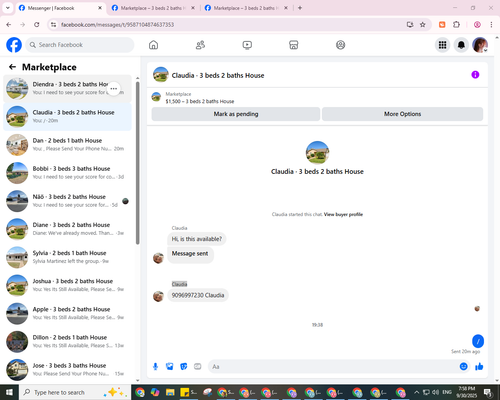Focus the Search Facebook field

[80, 45]
